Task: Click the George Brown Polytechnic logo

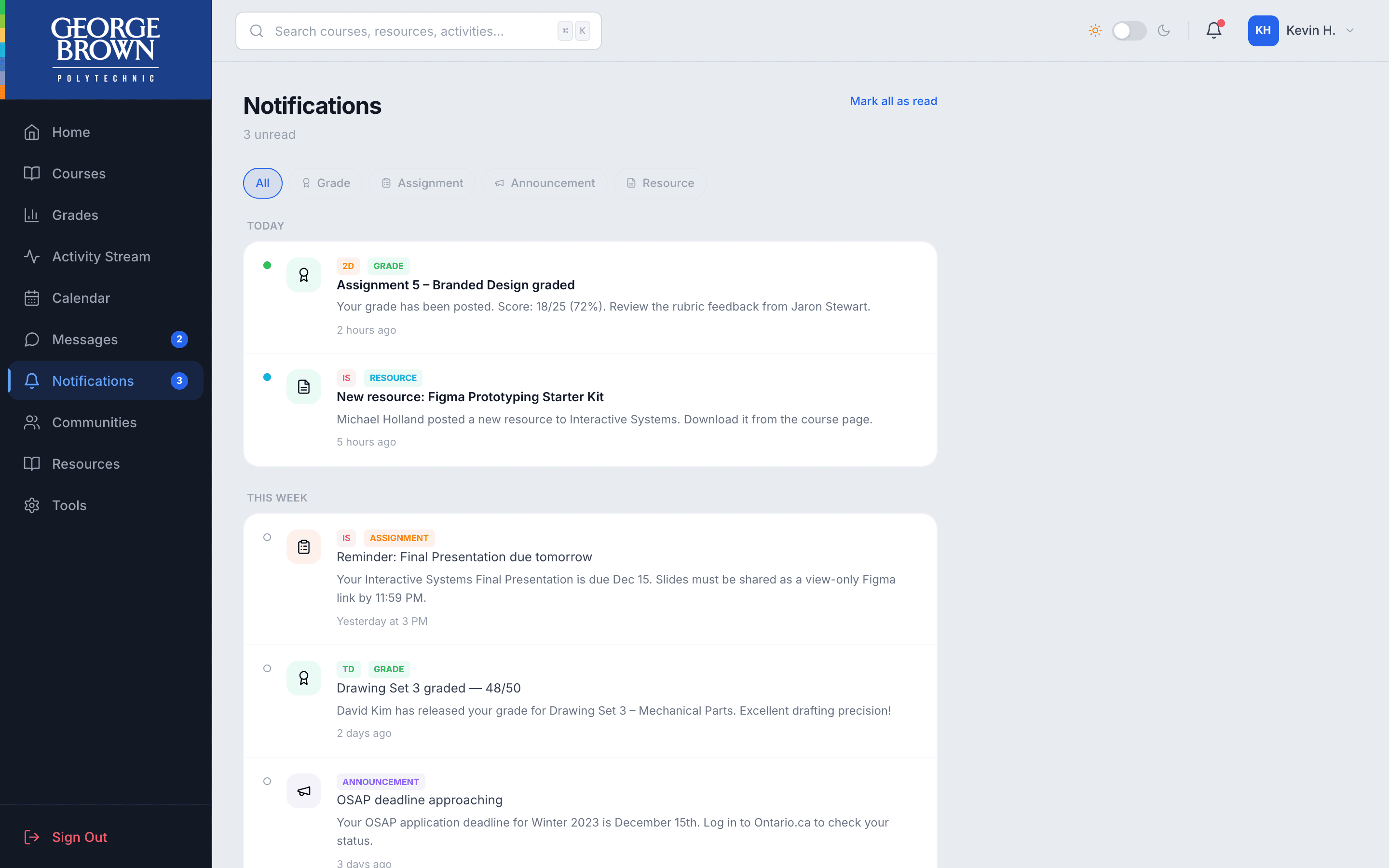Action: [106, 49]
